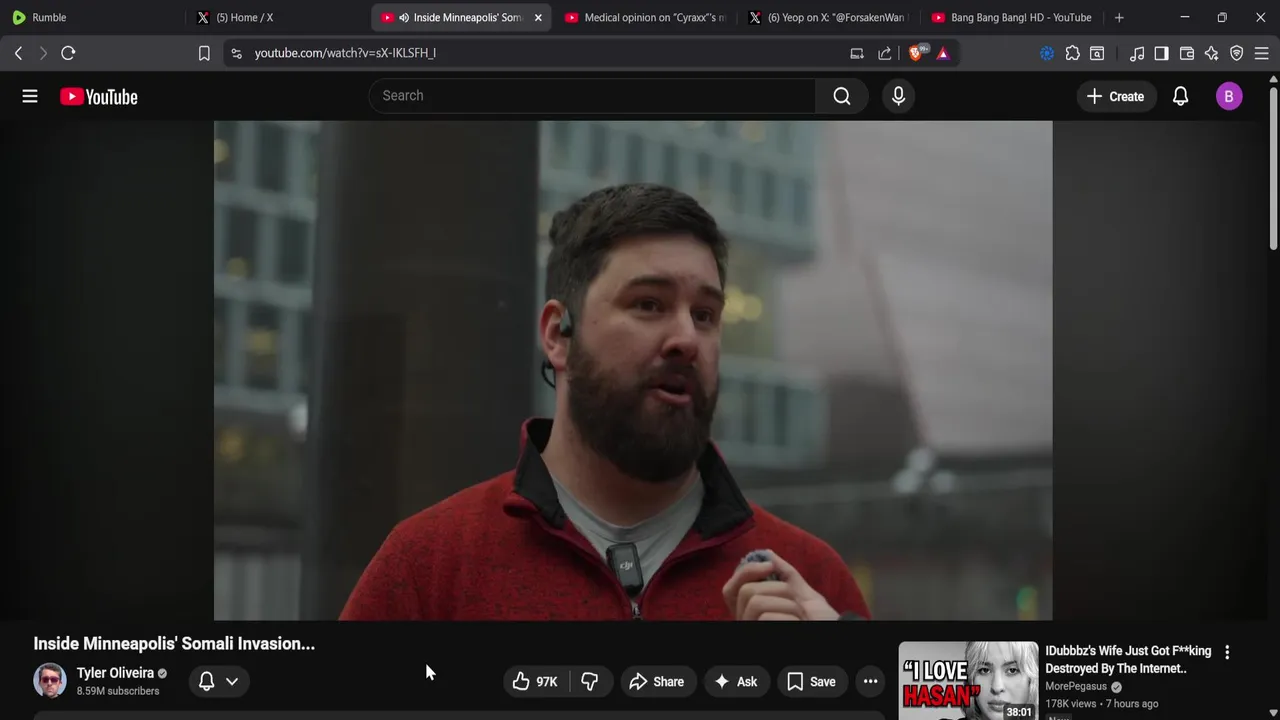1280x720 pixels.
Task: Close the Inside Minneapolis YouTube tab
Action: [538, 17]
